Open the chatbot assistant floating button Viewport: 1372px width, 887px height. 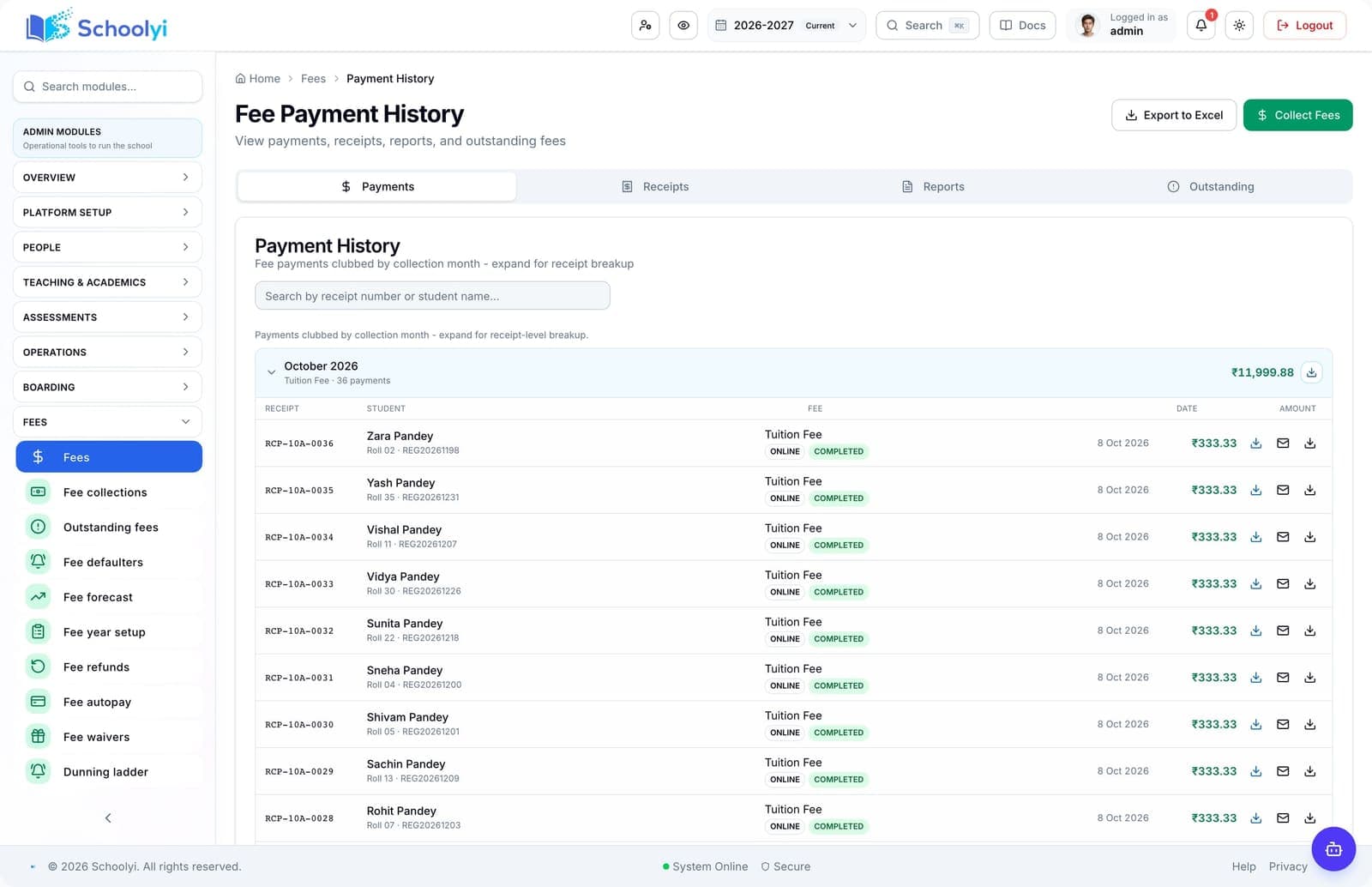point(1333,849)
